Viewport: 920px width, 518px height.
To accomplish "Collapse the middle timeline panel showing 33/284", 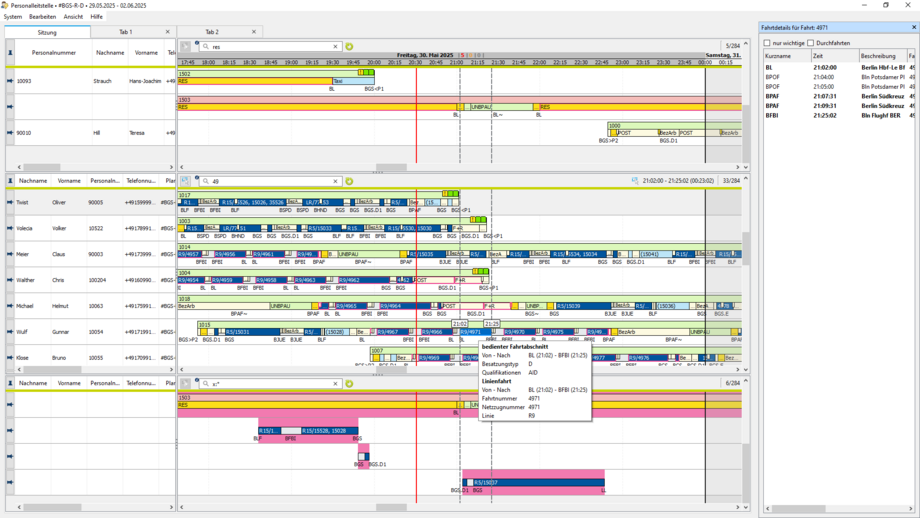I will (745, 181).
